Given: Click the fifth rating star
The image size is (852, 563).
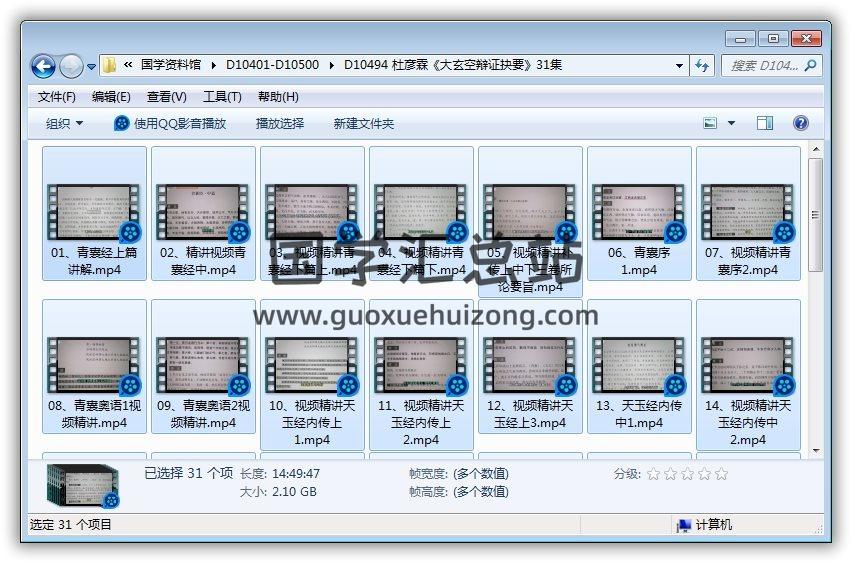Looking at the screenshot, I should click(x=721, y=474).
